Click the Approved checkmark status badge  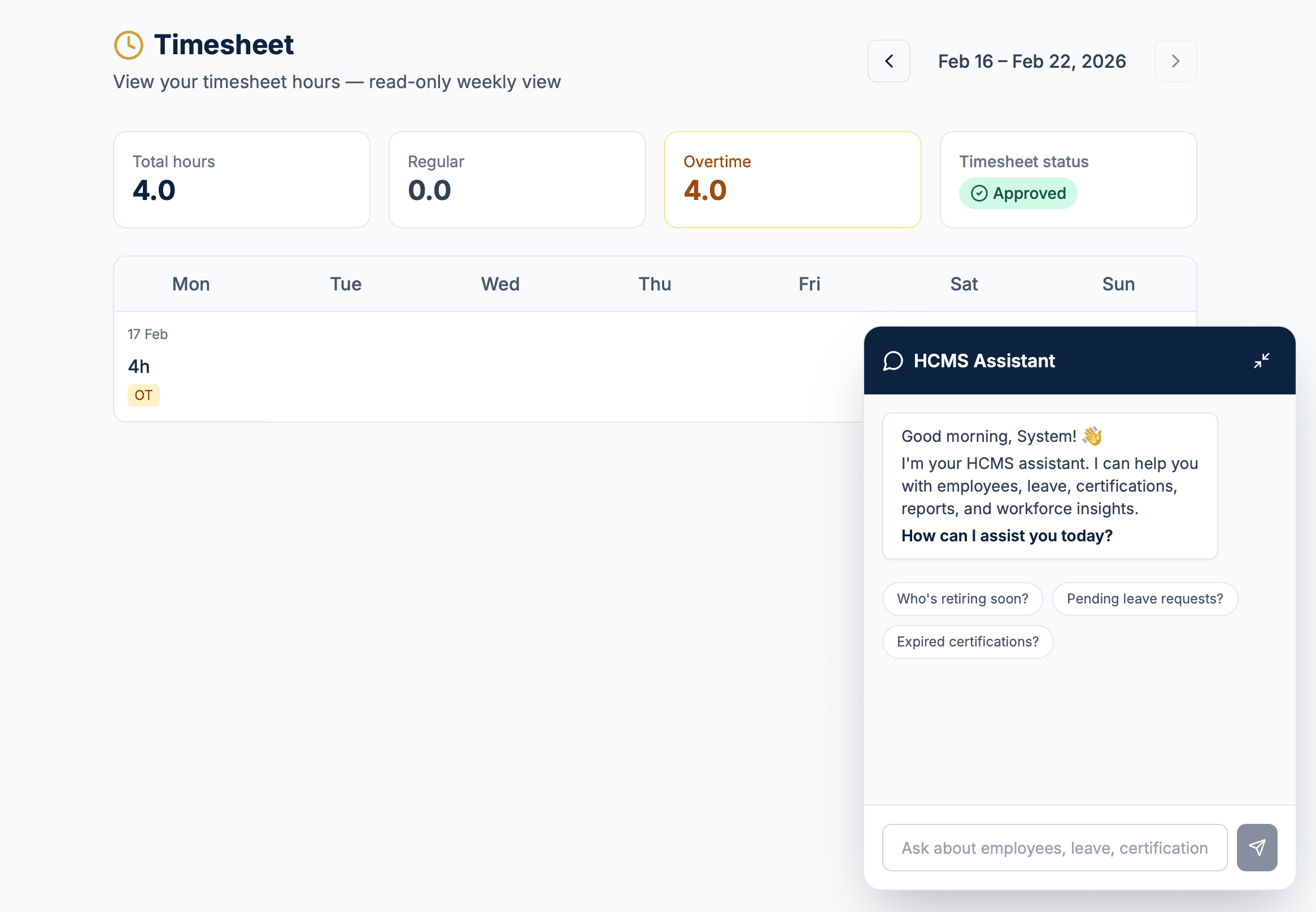[1018, 193]
